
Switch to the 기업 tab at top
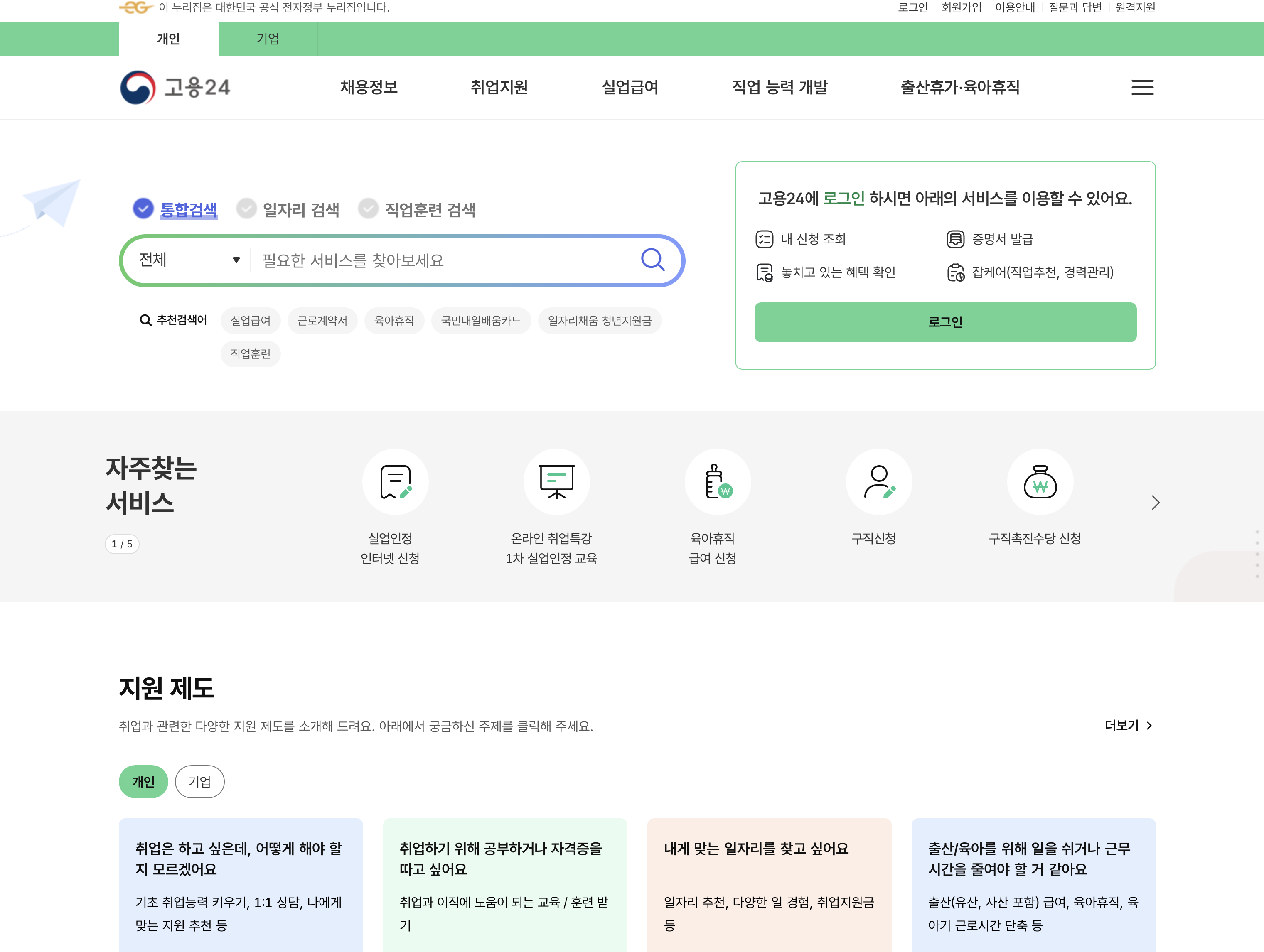[x=268, y=39]
